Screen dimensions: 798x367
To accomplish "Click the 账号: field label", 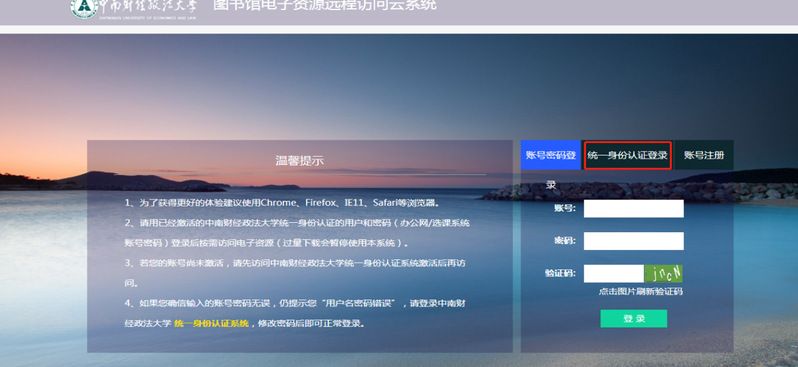I will click(x=565, y=208).
